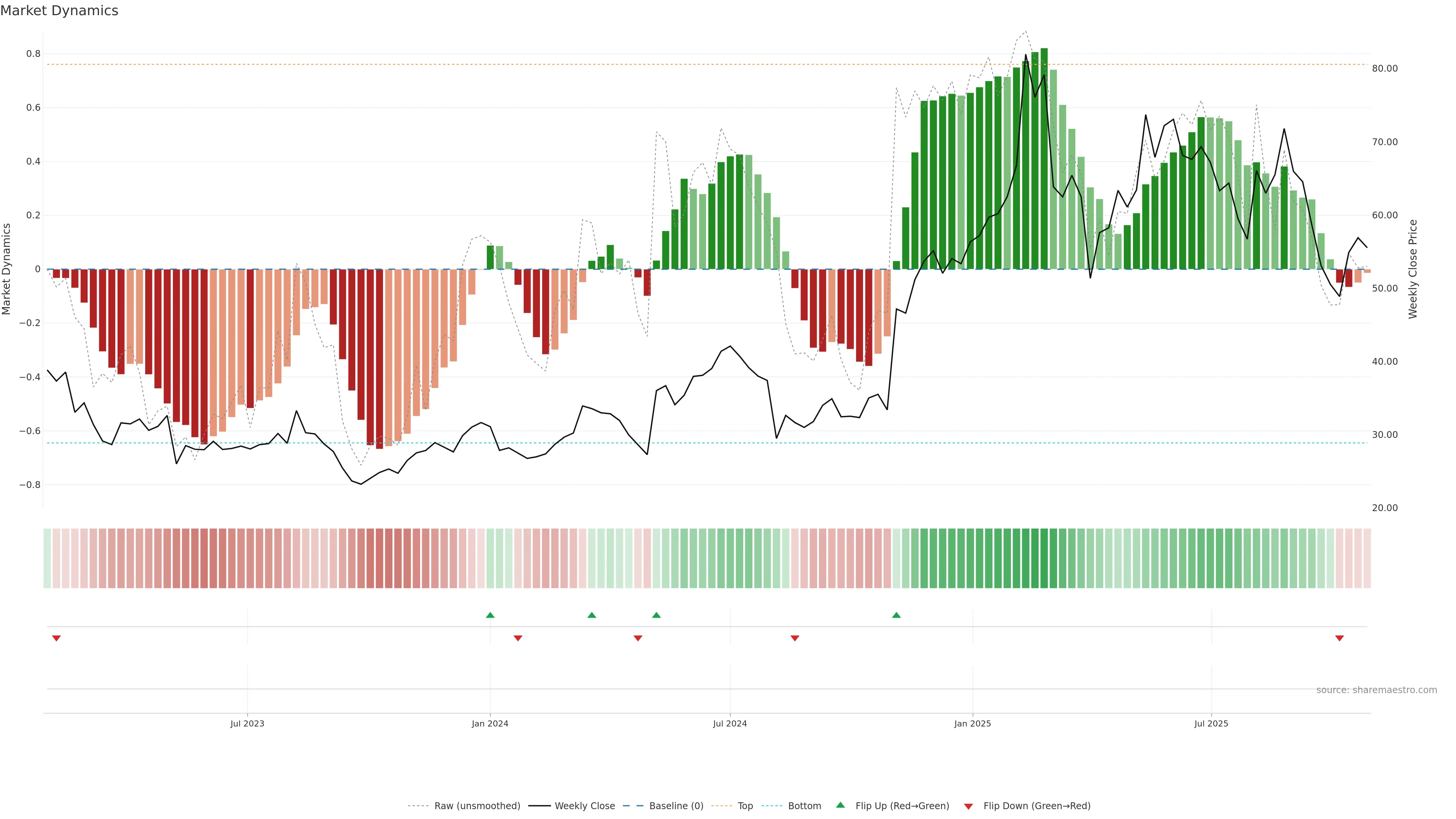Click the Flip Down red triangle legend icon
The height and width of the screenshot is (819, 1456).
[x=968, y=806]
